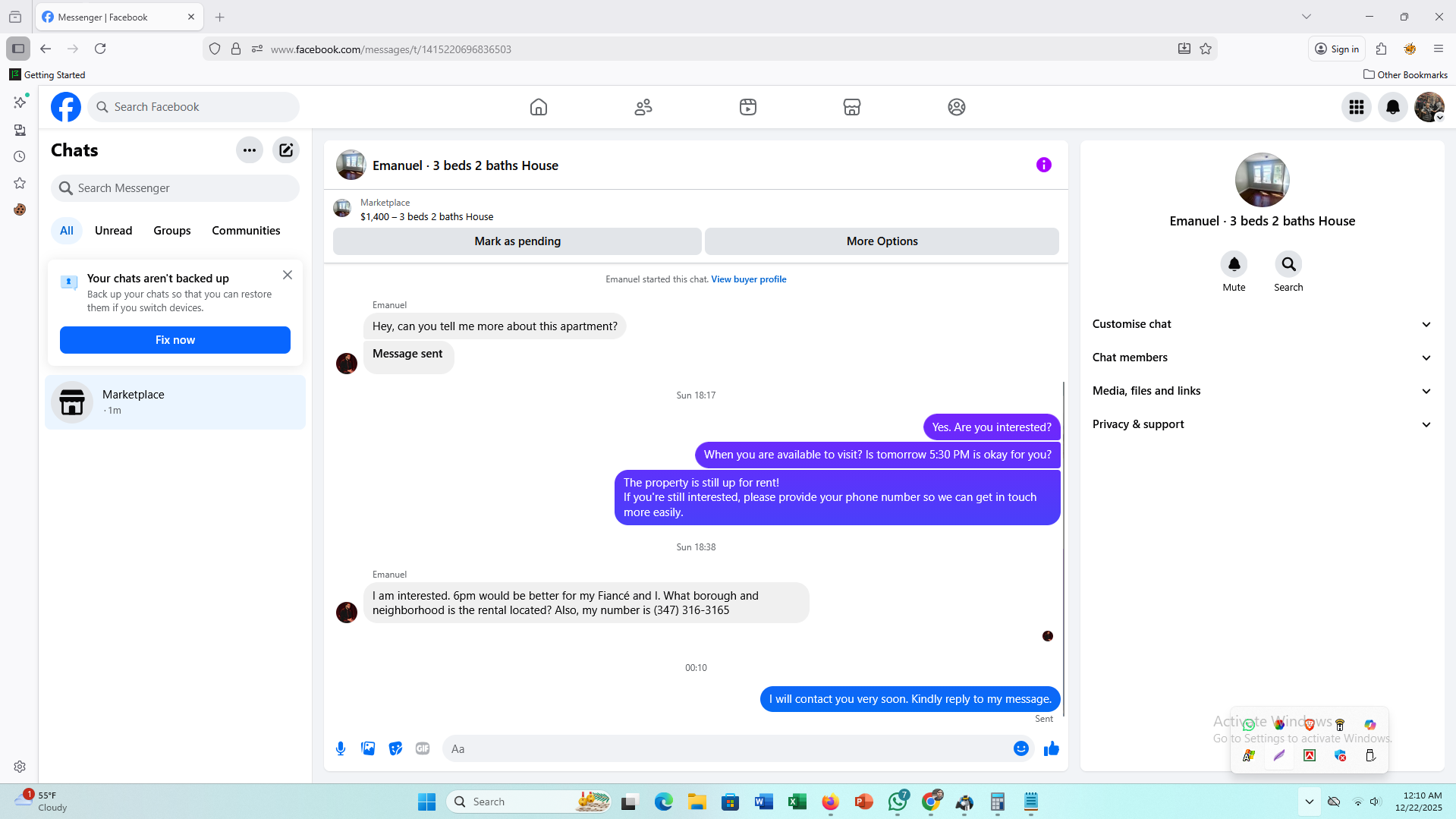Expand the Customise chat section

point(1263,324)
